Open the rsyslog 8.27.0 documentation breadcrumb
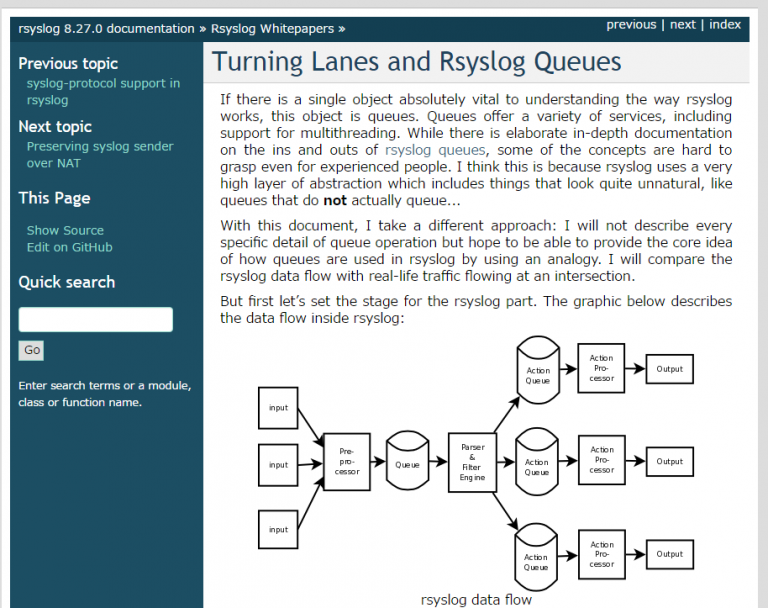This screenshot has height=608, width=768. click(106, 29)
